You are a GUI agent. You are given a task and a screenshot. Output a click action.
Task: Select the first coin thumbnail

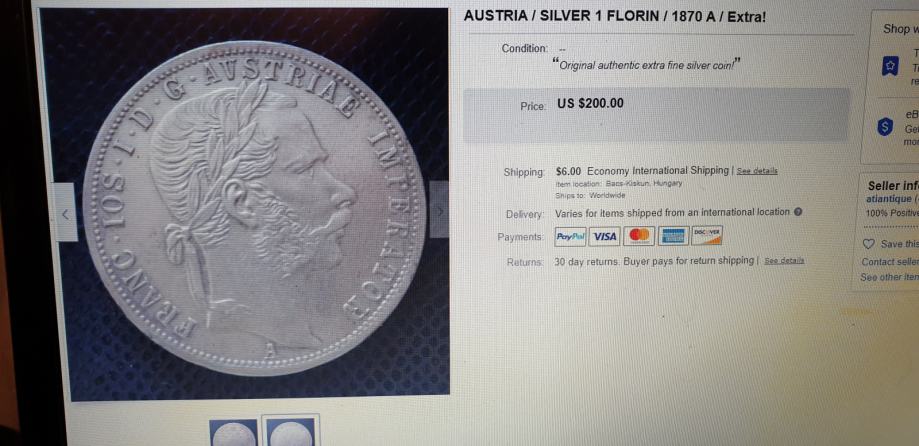tap(233, 433)
